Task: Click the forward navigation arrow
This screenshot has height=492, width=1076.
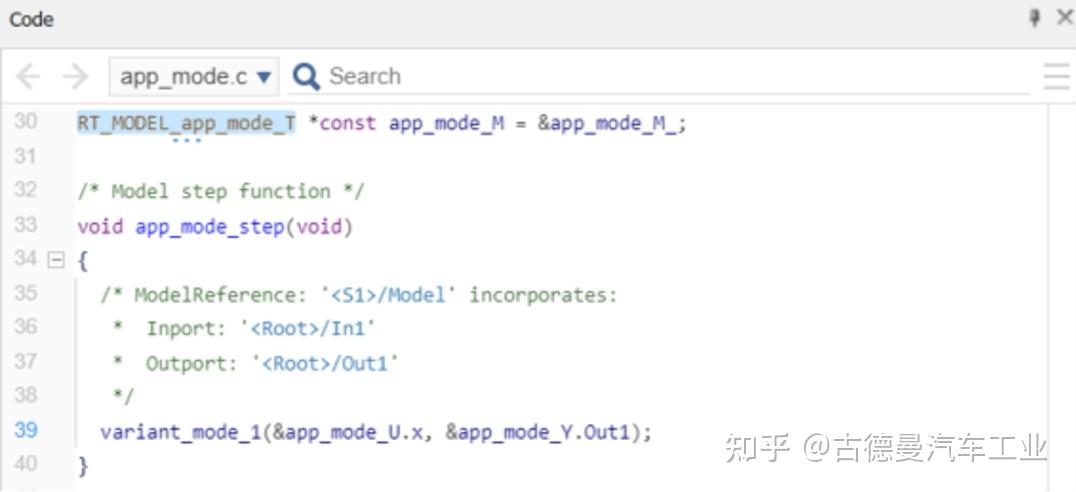Action: coord(76,76)
